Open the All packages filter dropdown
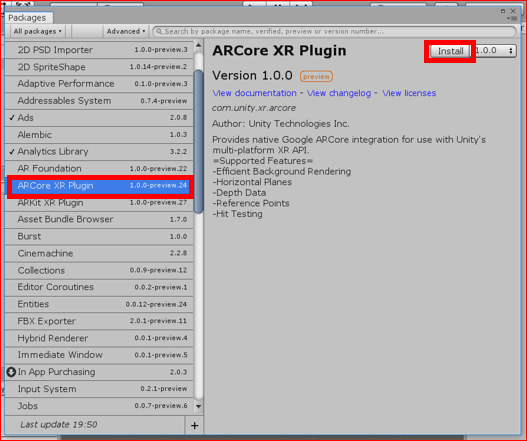The image size is (527, 441). pyautogui.click(x=37, y=31)
